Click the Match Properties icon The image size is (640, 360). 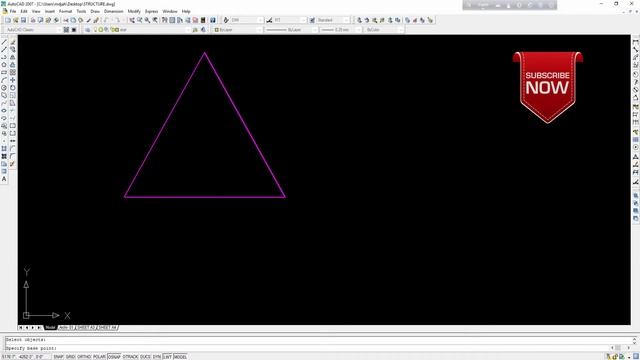click(x=88, y=20)
